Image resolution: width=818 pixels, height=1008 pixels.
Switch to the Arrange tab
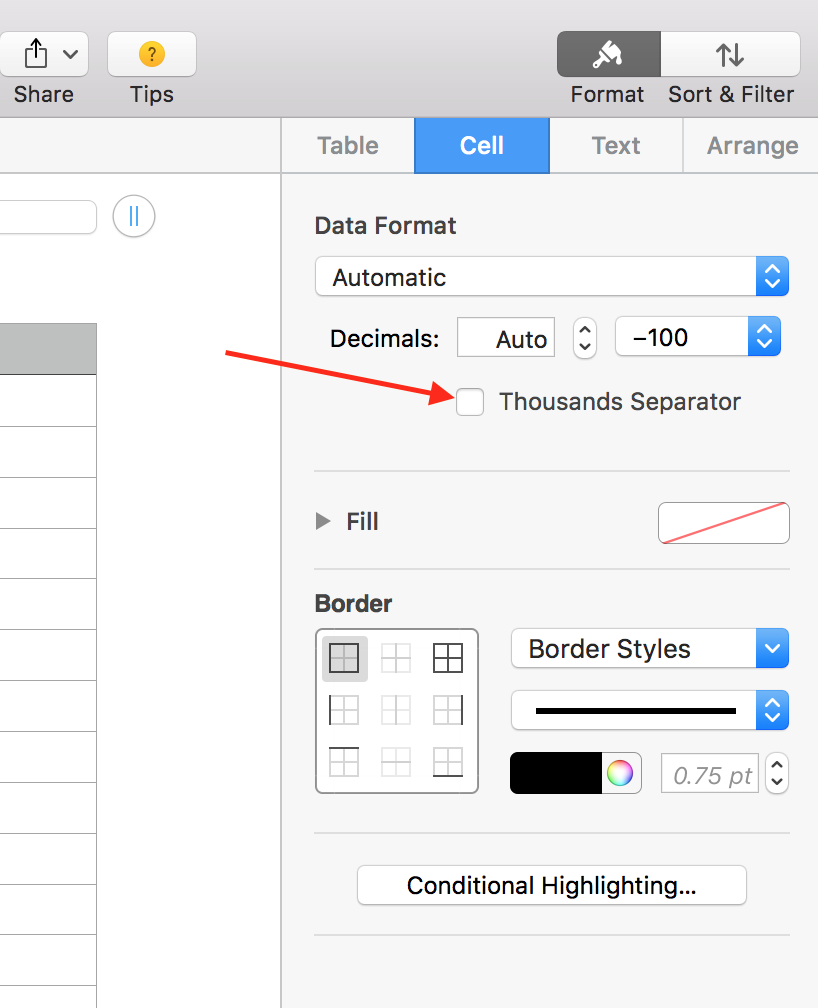752,146
